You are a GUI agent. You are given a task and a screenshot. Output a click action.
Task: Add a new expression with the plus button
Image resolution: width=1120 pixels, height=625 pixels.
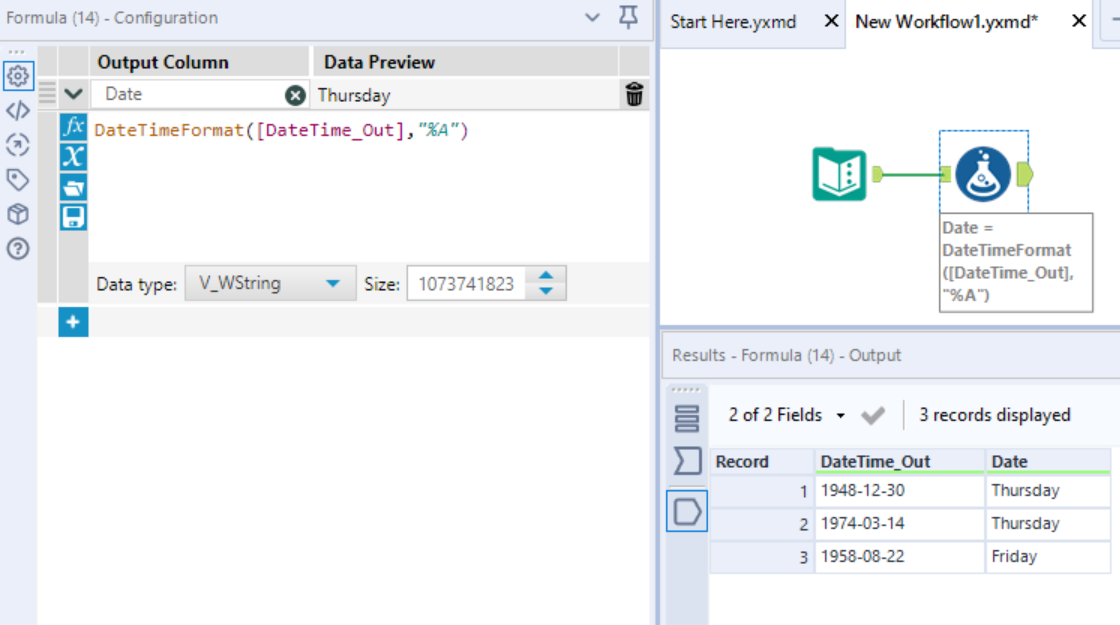click(72, 322)
